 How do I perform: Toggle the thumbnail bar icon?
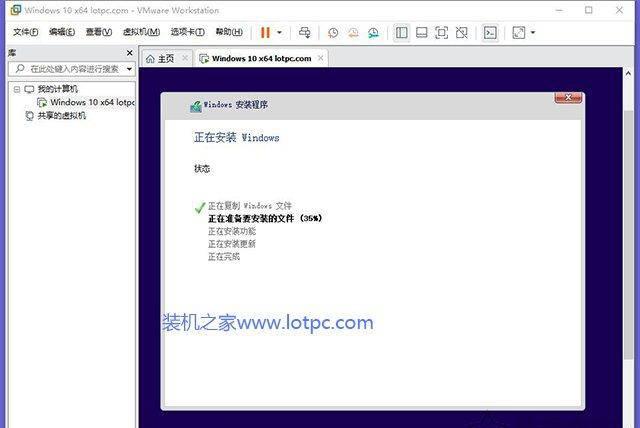pyautogui.click(x=422, y=33)
